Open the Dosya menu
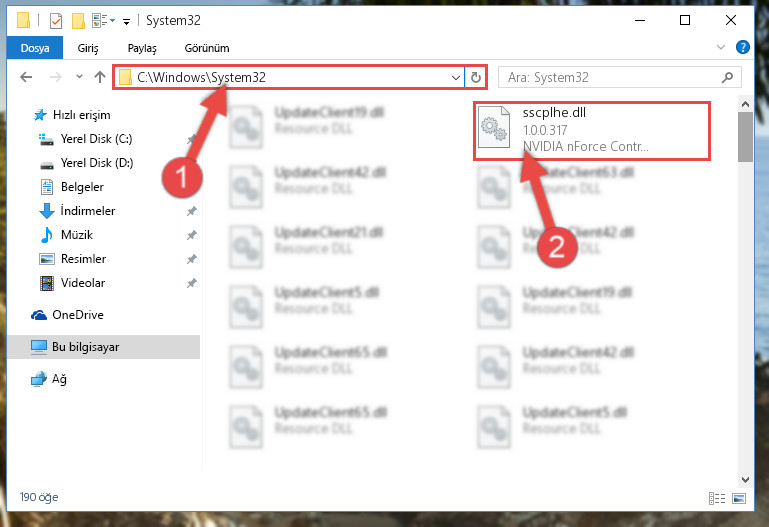This screenshot has width=769, height=527. 35,48
